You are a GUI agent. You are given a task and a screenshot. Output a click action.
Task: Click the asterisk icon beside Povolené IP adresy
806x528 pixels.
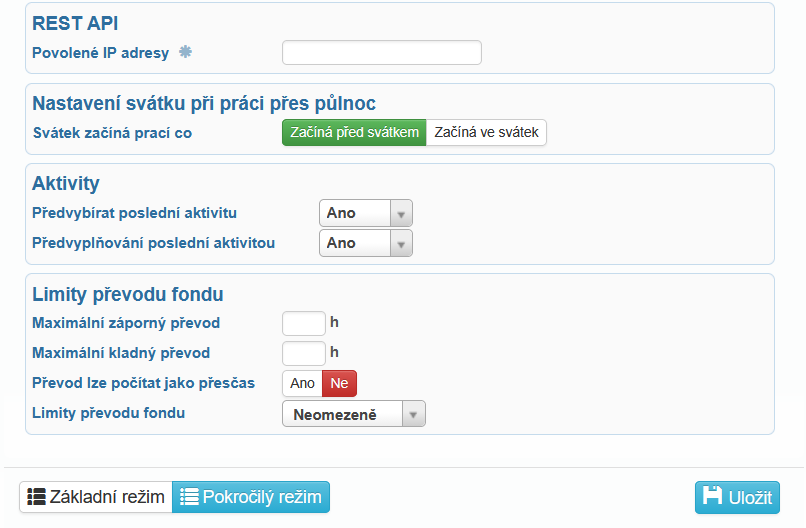(185, 52)
